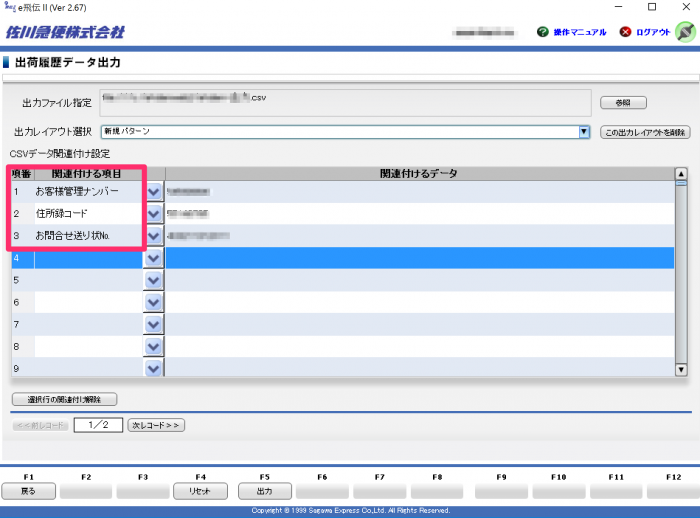Expand dropdown for row 5

154,280
